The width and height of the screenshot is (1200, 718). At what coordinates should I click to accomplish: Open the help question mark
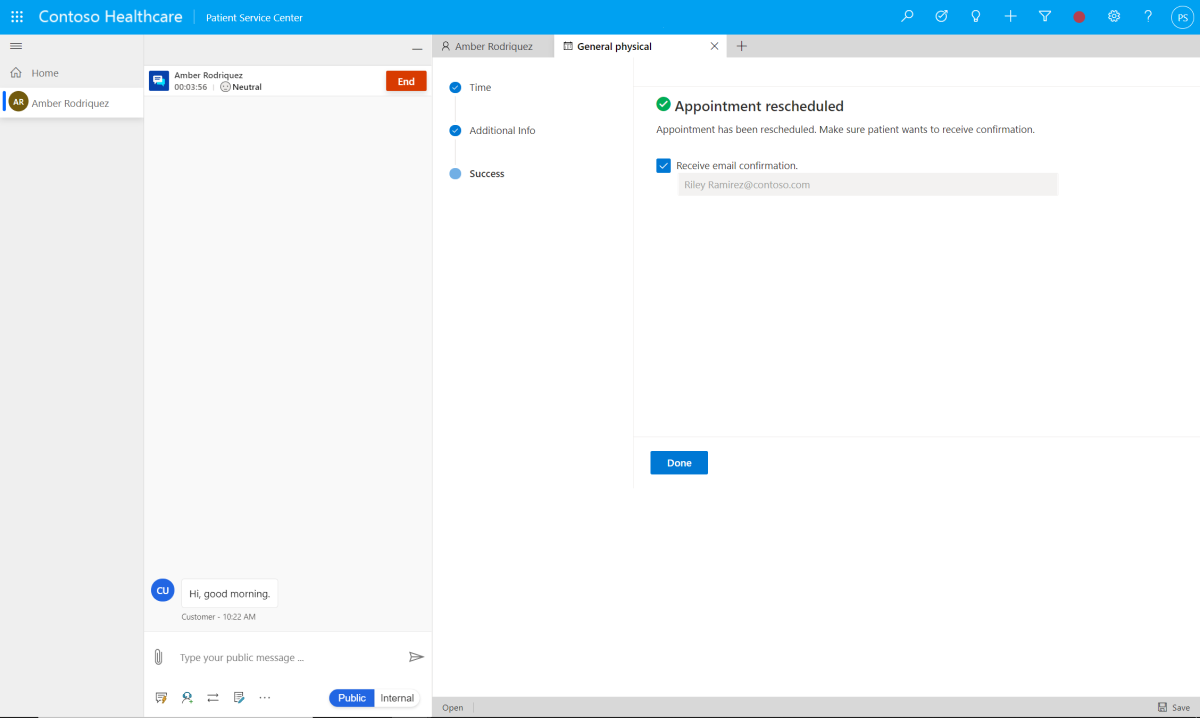[1148, 17]
